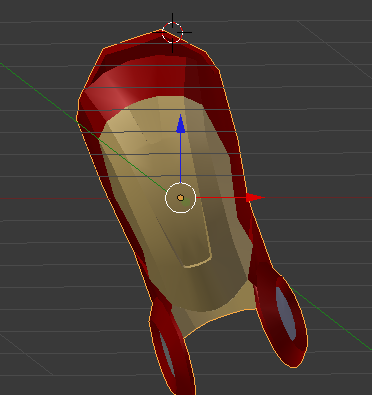Click the 3D cursor crosshair at rocket tip
The height and width of the screenshot is (395, 372).
(x=172, y=33)
